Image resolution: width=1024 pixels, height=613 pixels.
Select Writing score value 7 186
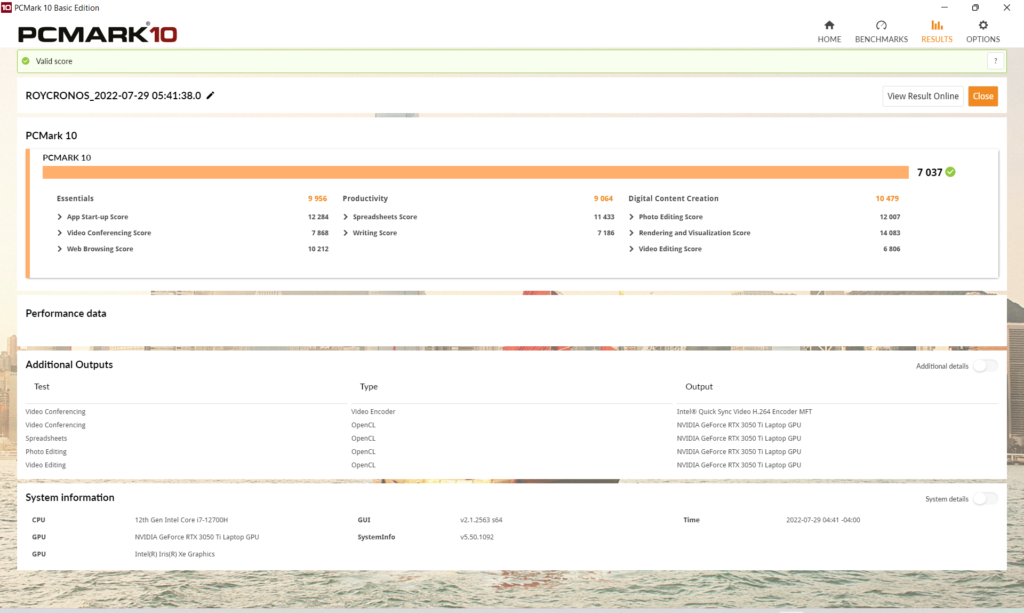(605, 232)
